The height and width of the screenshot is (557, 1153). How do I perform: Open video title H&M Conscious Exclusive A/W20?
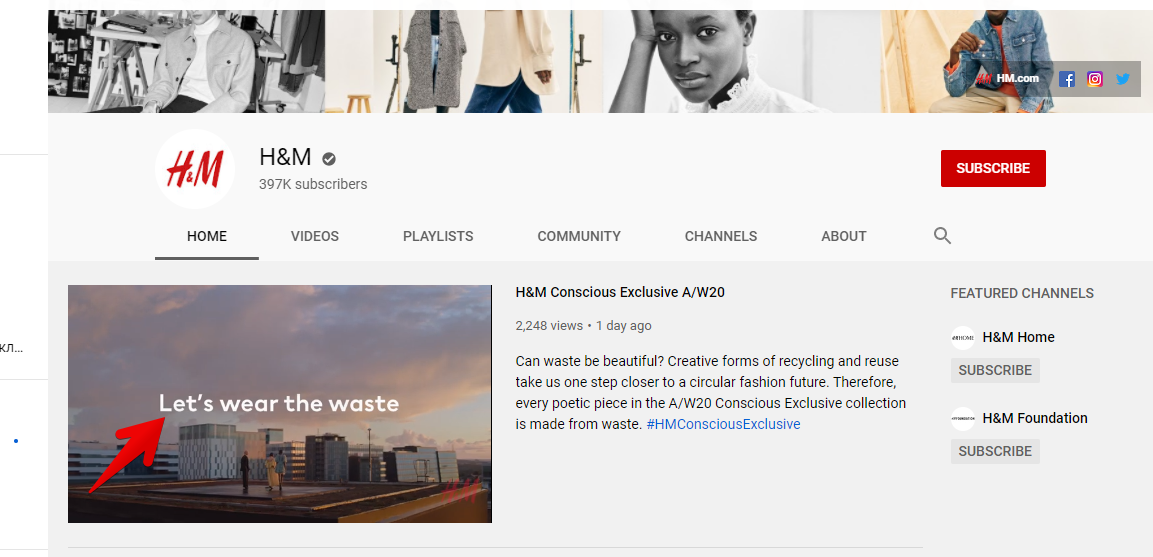click(x=620, y=292)
